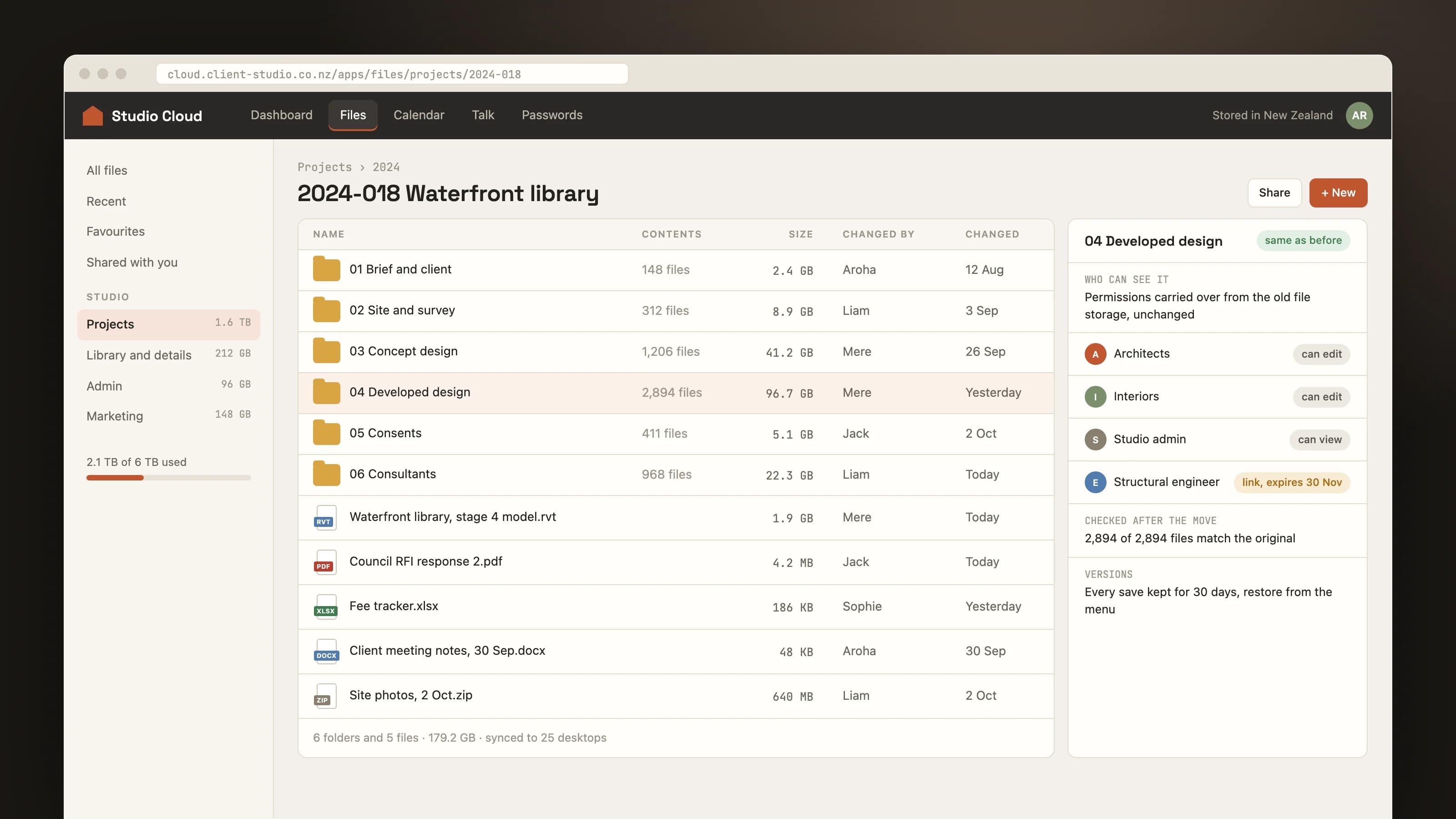
Task: Open Favourites in the sidebar
Action: click(168, 232)
